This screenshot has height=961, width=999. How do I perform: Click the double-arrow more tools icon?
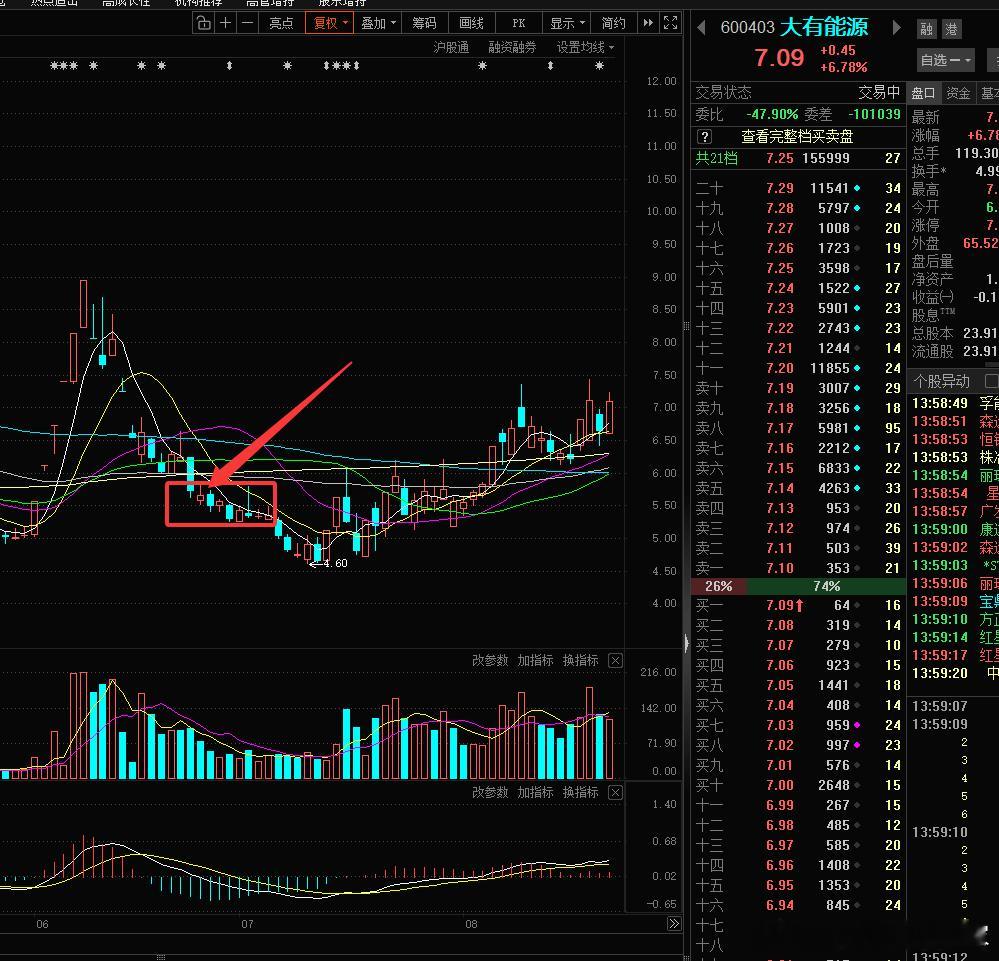649,23
